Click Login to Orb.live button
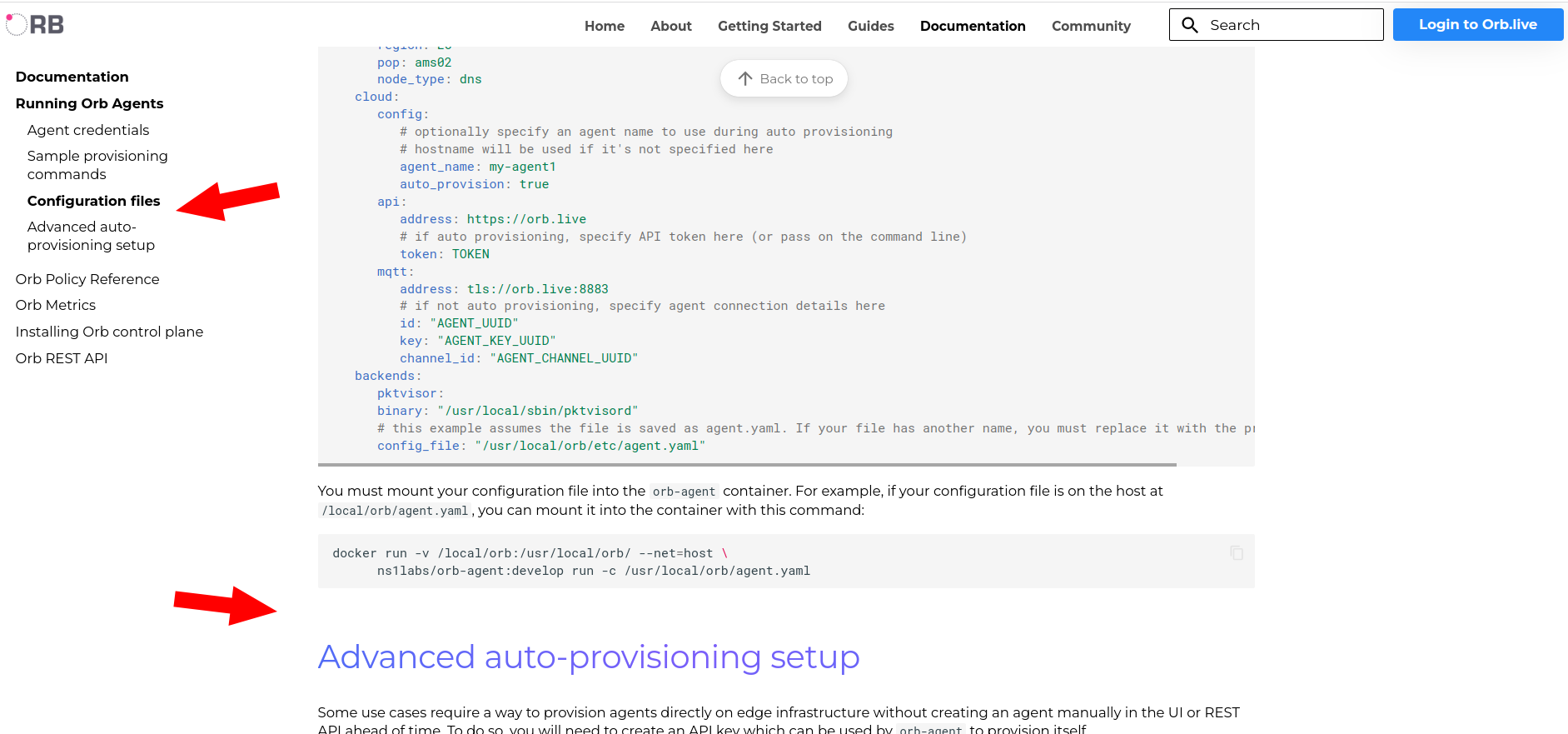Viewport: 1568px width, 734px height. click(x=1478, y=24)
